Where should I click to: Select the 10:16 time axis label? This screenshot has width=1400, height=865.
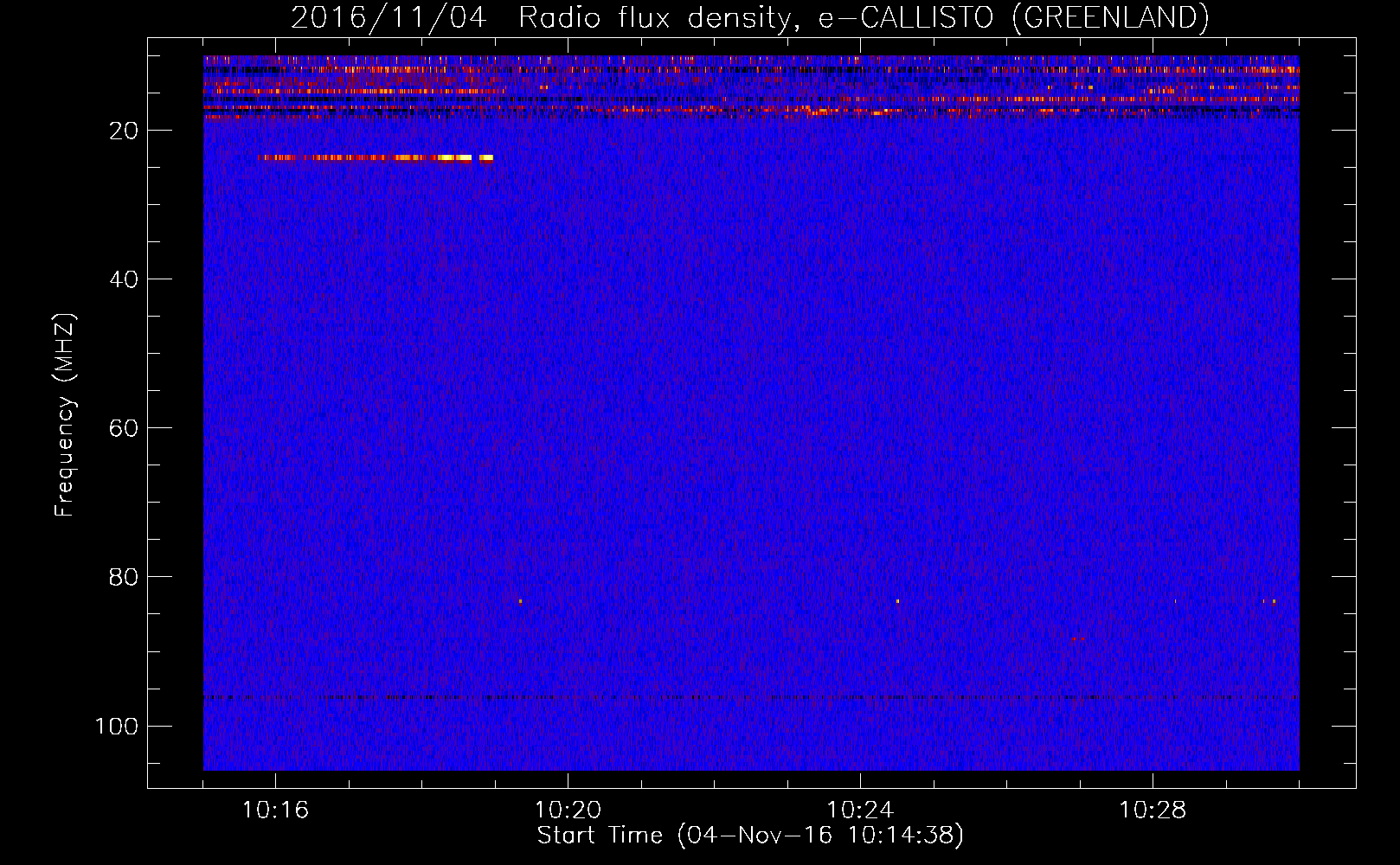[x=275, y=811]
